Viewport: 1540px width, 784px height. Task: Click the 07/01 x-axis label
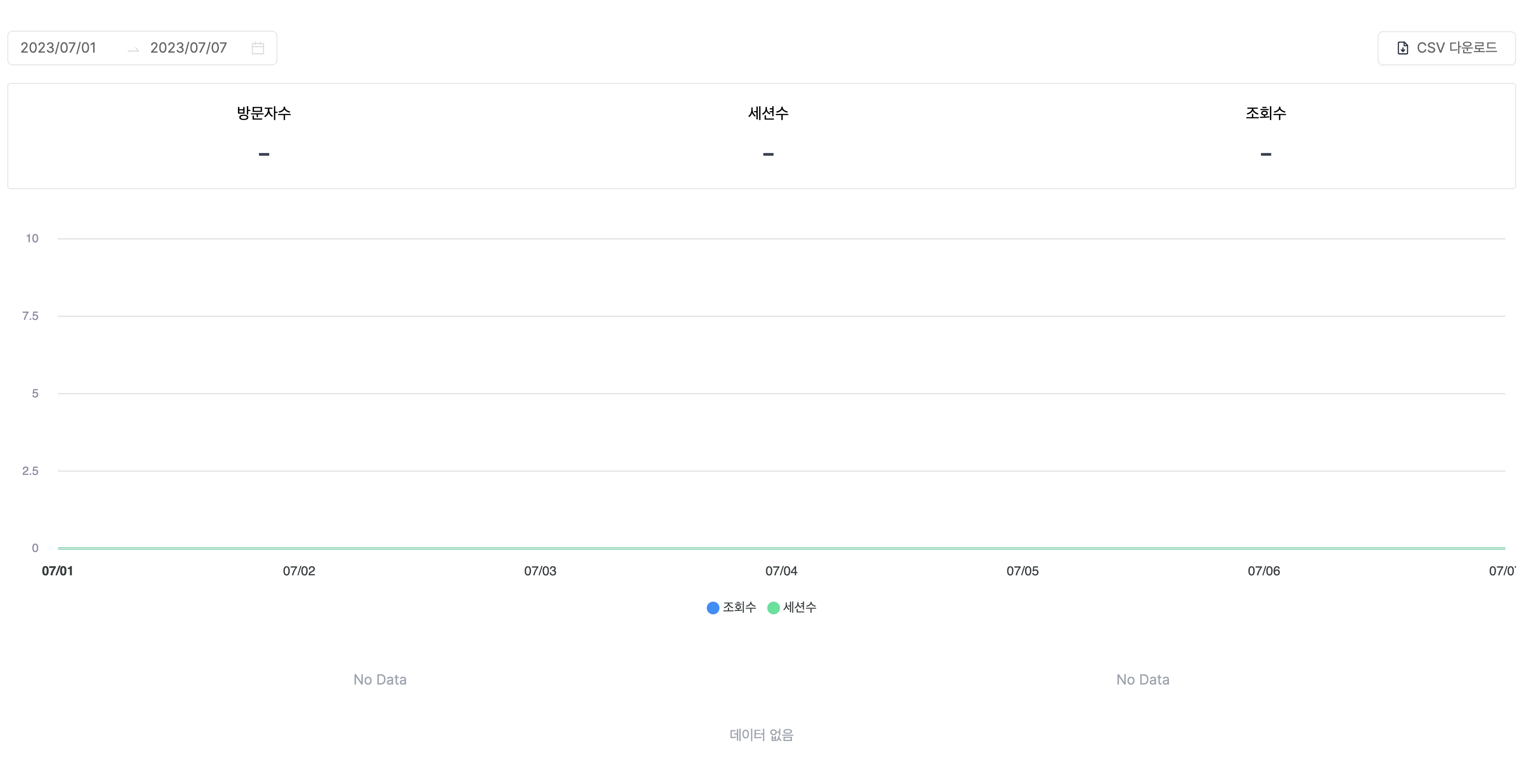click(58, 570)
